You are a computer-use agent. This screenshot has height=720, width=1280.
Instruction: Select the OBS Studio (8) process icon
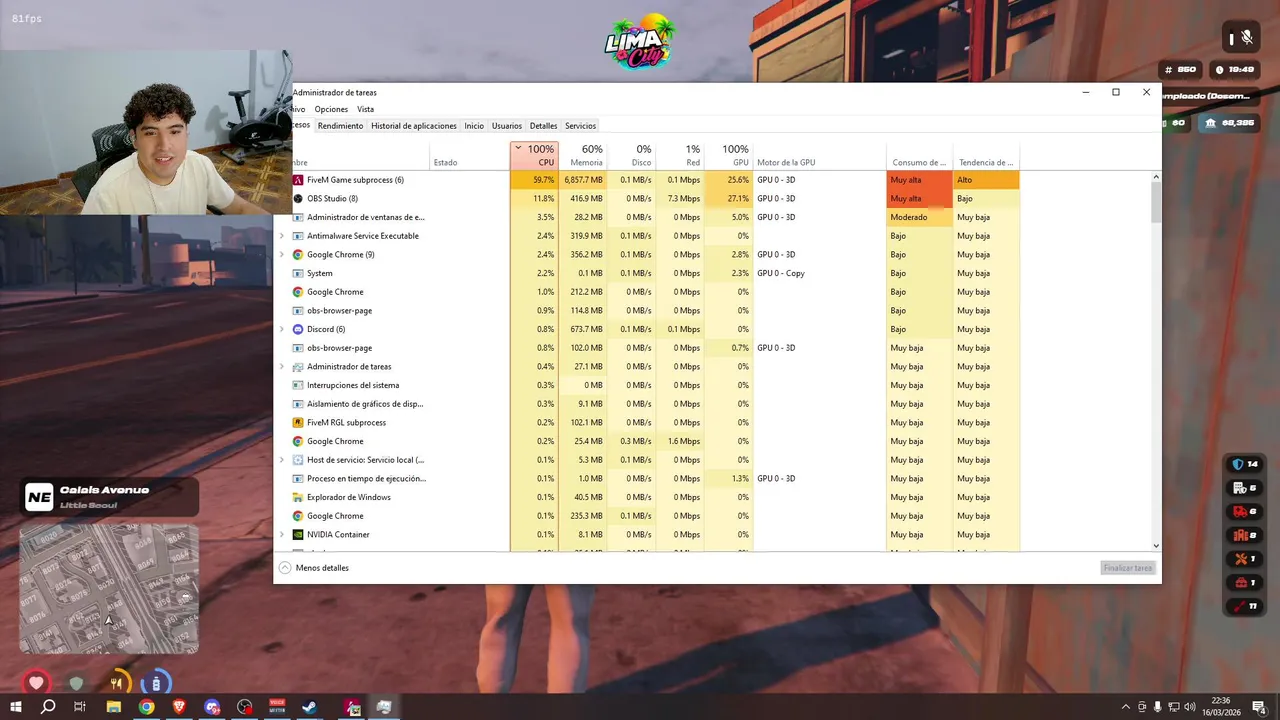tap(298, 198)
